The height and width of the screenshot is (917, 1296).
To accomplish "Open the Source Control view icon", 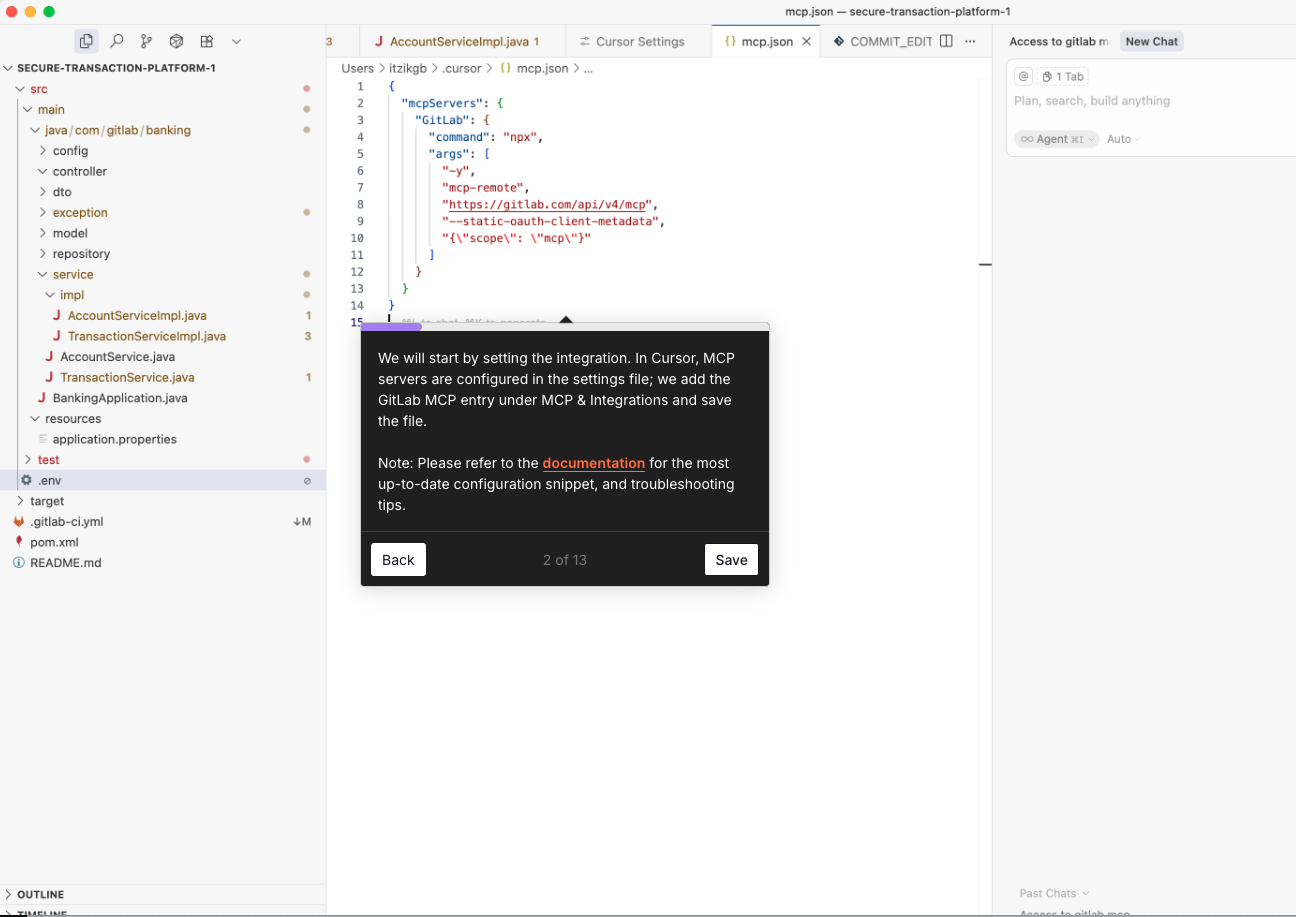I will coord(147,41).
